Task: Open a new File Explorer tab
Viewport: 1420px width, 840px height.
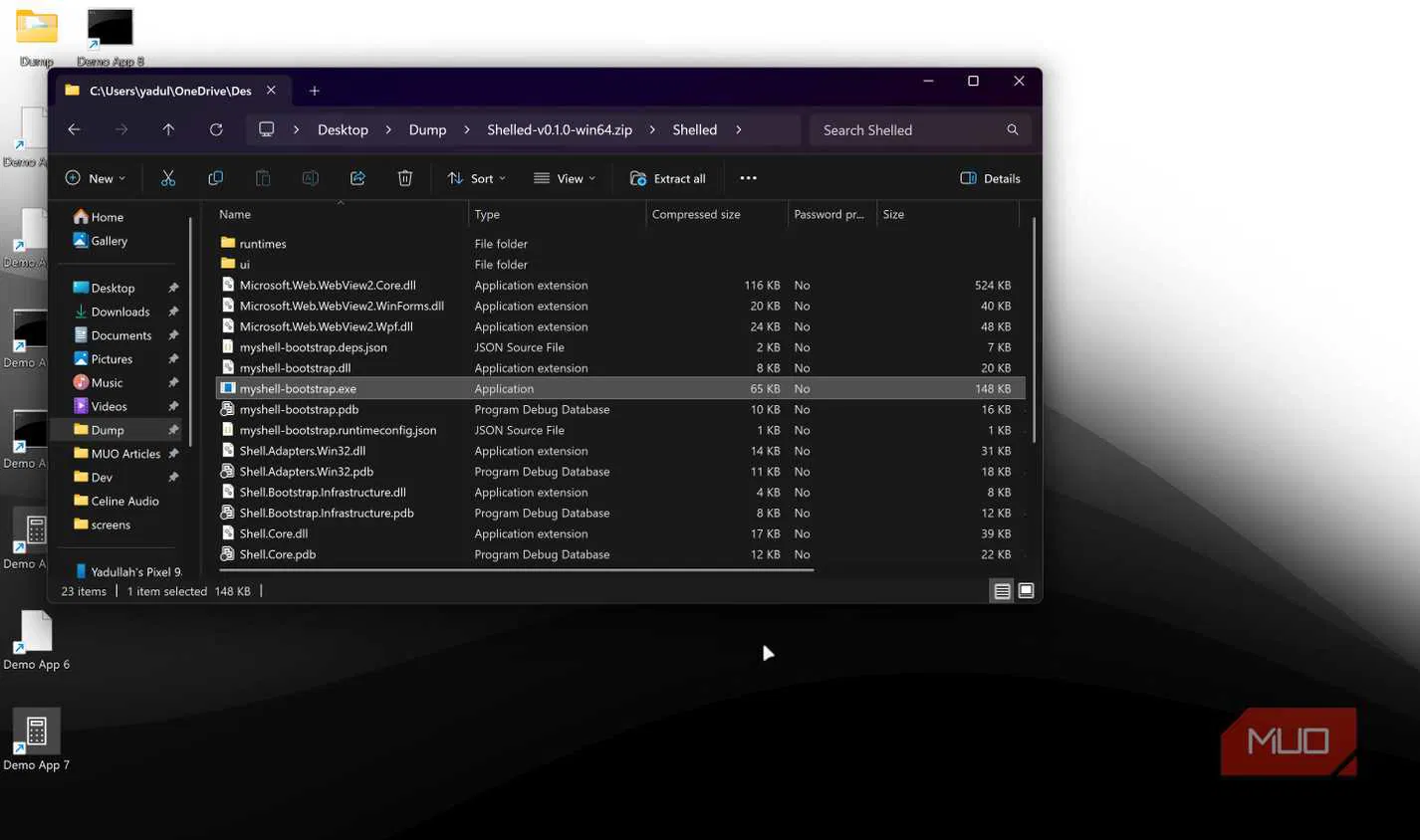Action: tap(315, 91)
